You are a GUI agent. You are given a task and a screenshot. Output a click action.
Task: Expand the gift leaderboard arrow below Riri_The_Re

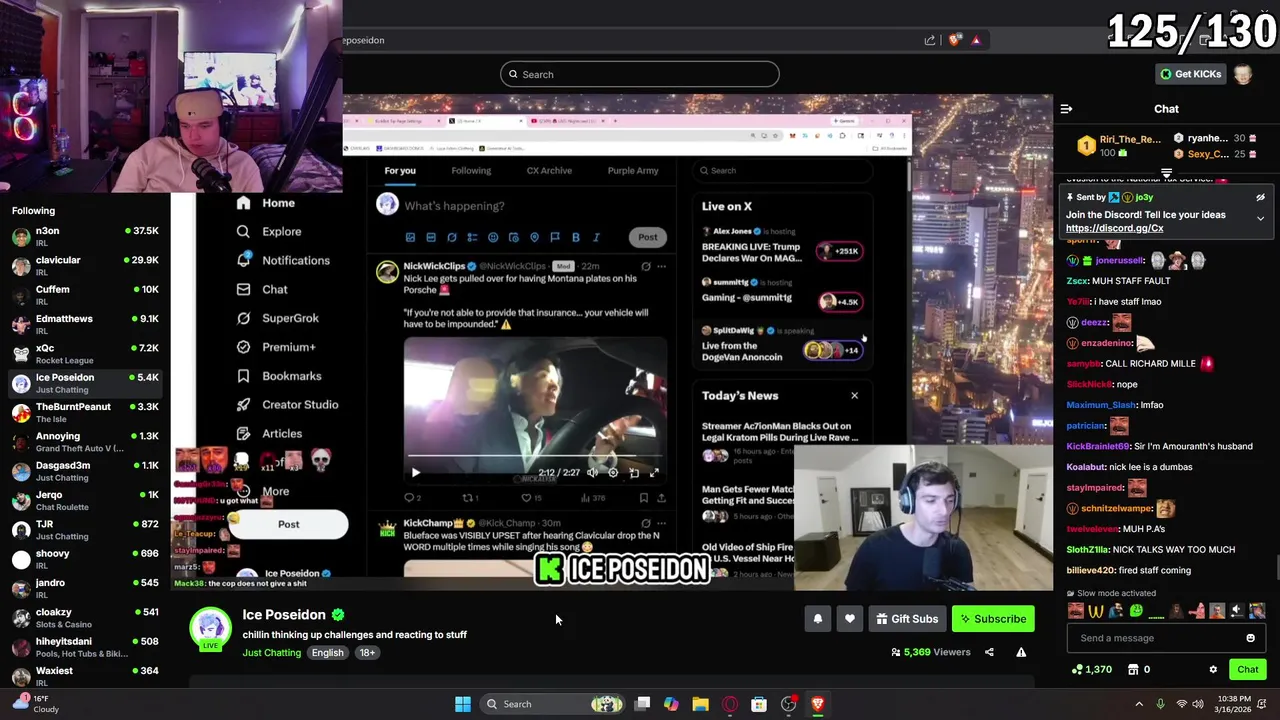tap(1166, 173)
